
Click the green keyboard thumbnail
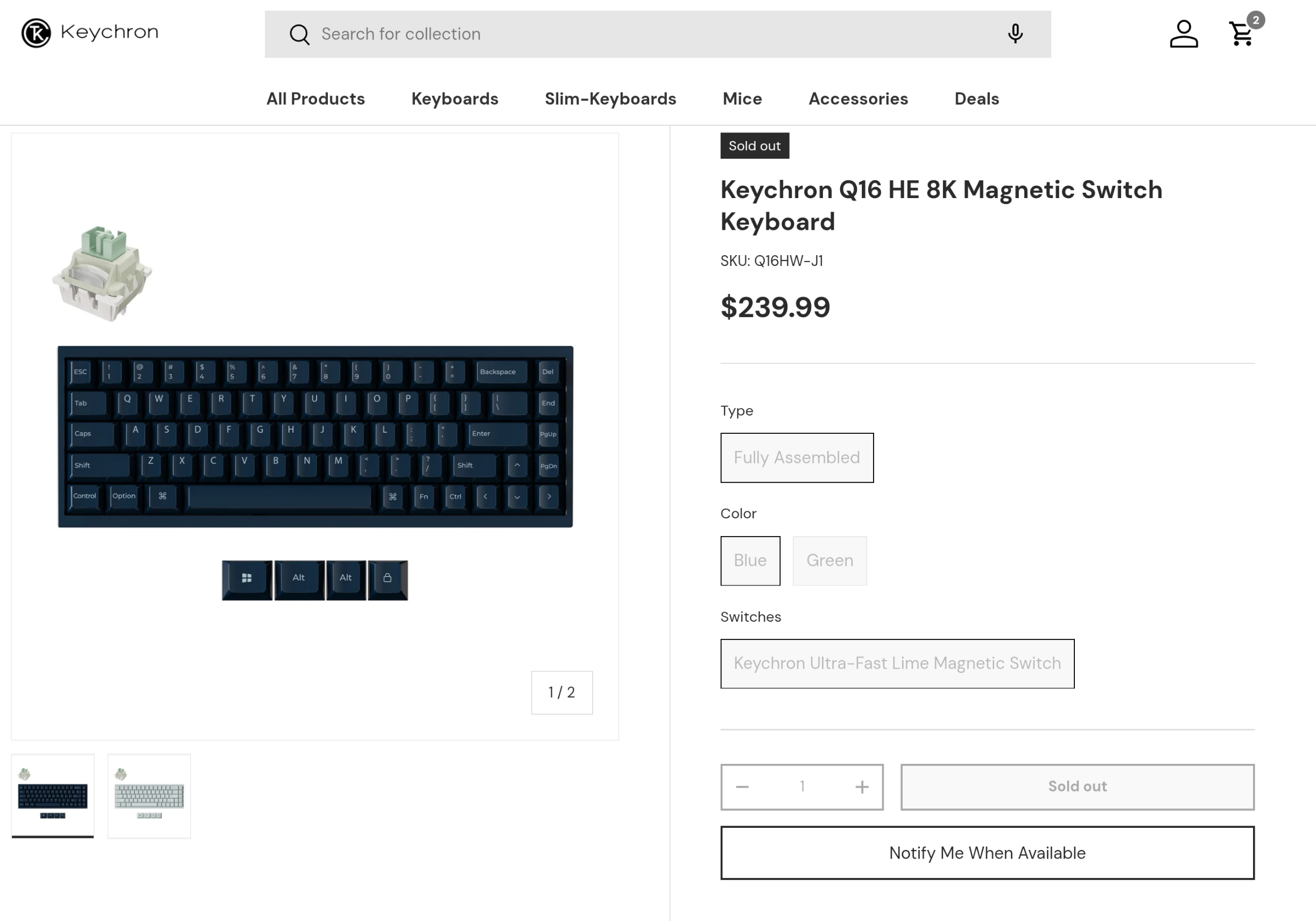coord(149,796)
